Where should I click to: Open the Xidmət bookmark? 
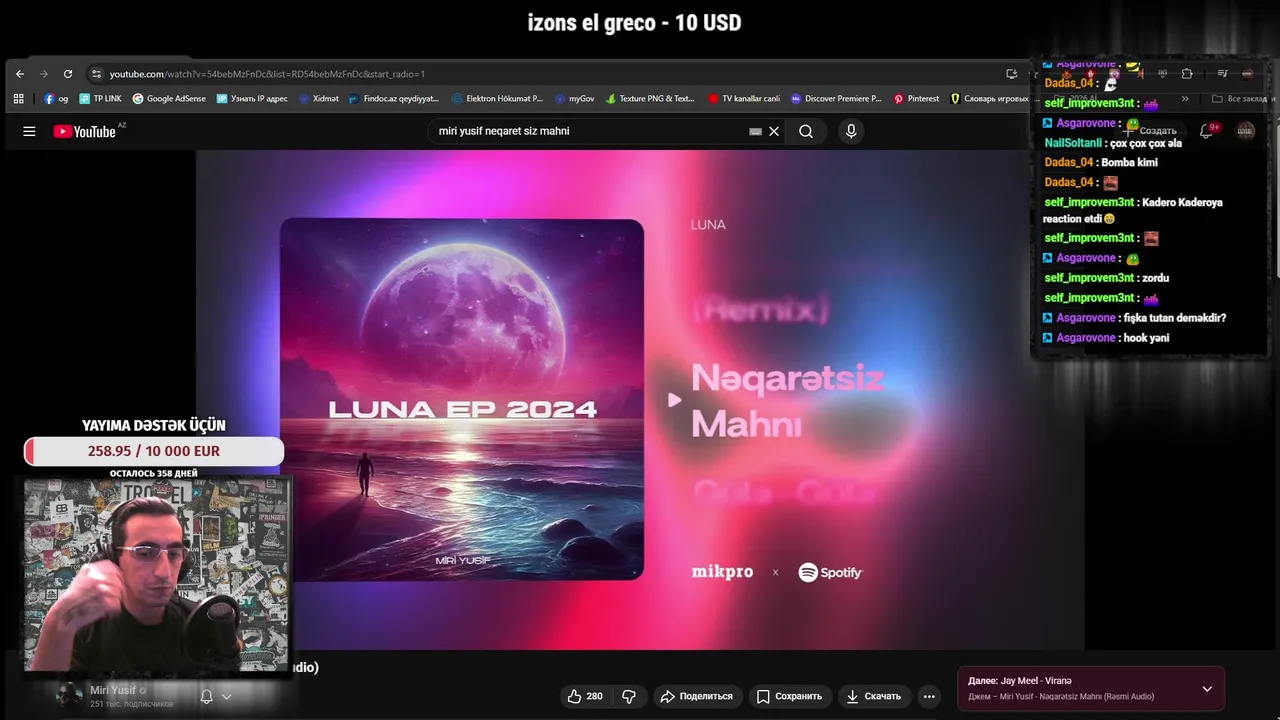pyautogui.click(x=318, y=99)
